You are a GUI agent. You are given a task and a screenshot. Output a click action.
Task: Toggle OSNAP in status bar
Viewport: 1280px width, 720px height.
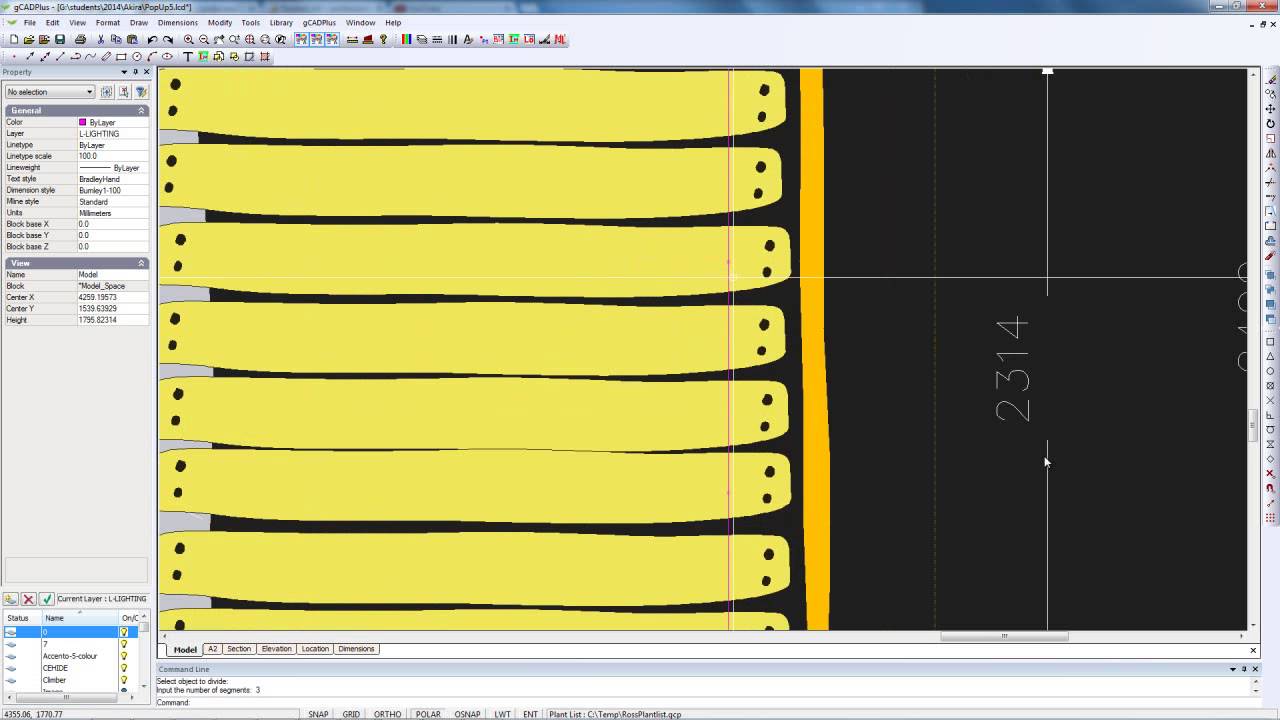click(x=467, y=714)
